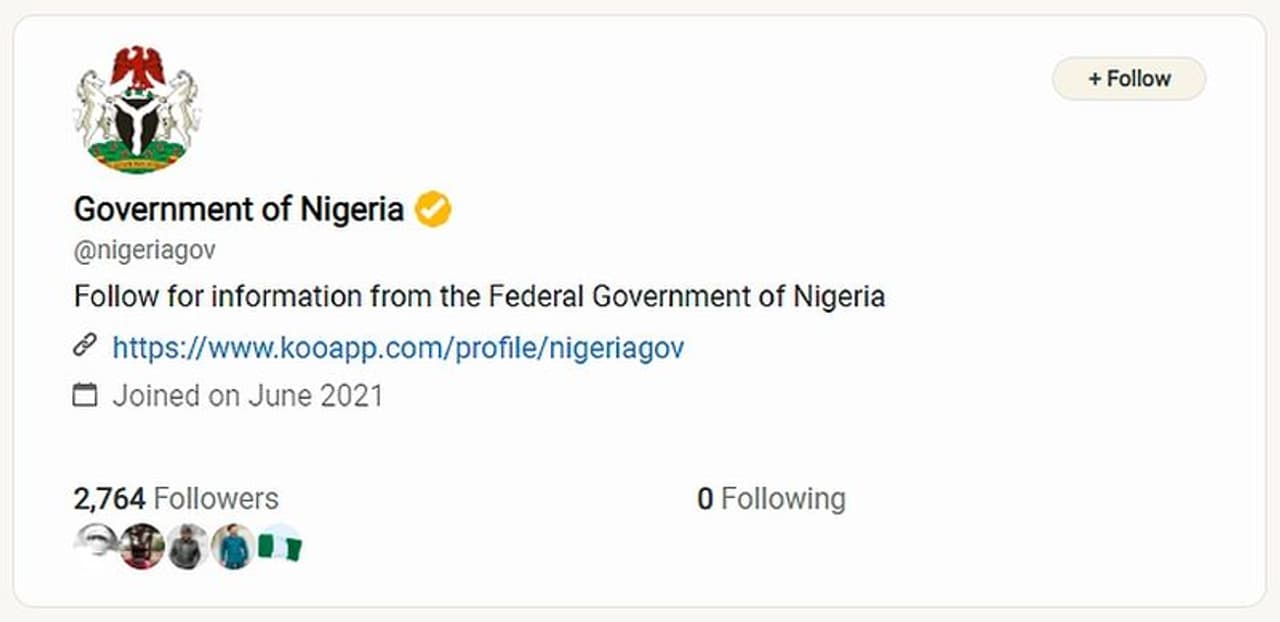Click the 2,764 follower count number
Screen dimensions: 1280x622
pyautogui.click(x=110, y=498)
